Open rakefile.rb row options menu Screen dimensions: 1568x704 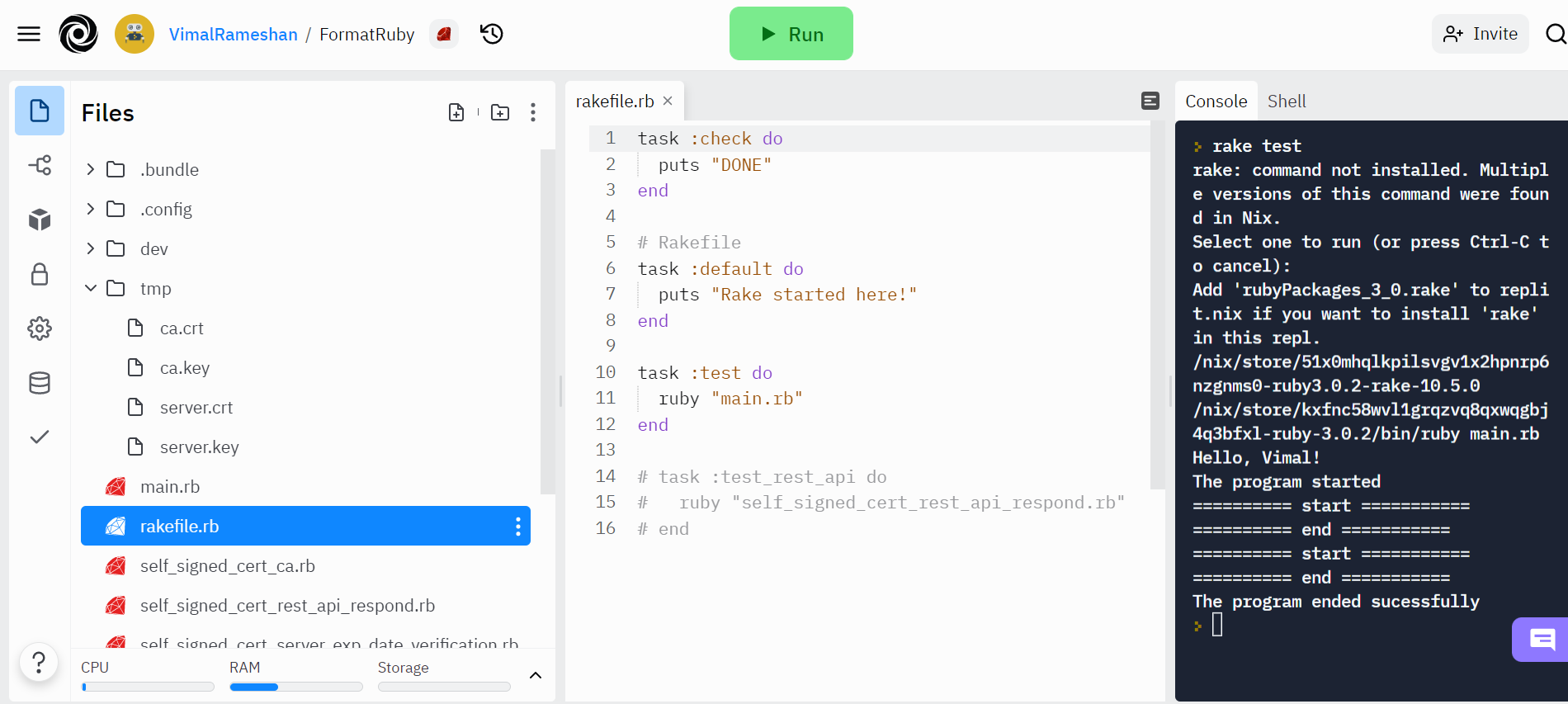point(518,527)
